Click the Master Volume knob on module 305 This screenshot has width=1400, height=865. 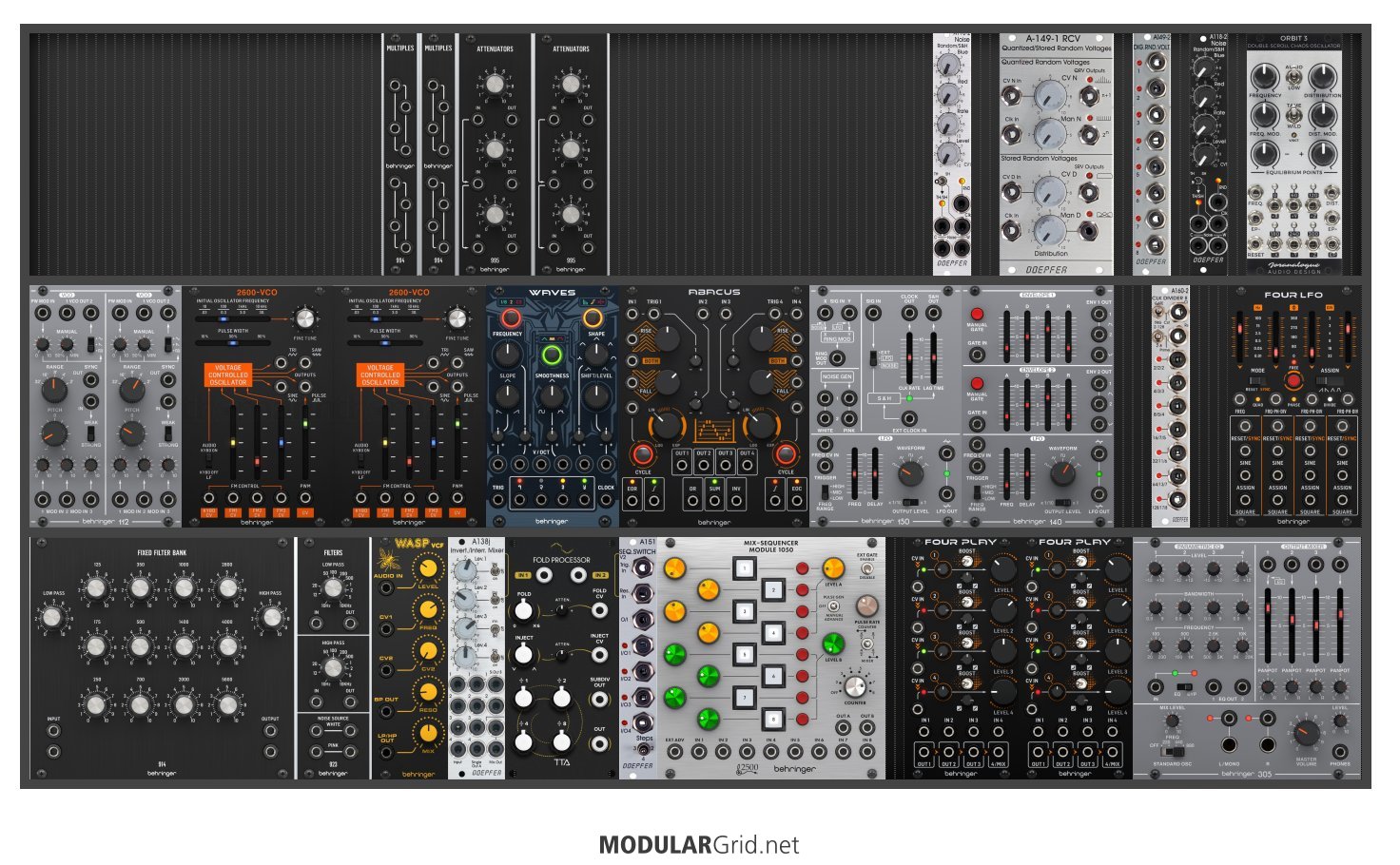point(1306,733)
